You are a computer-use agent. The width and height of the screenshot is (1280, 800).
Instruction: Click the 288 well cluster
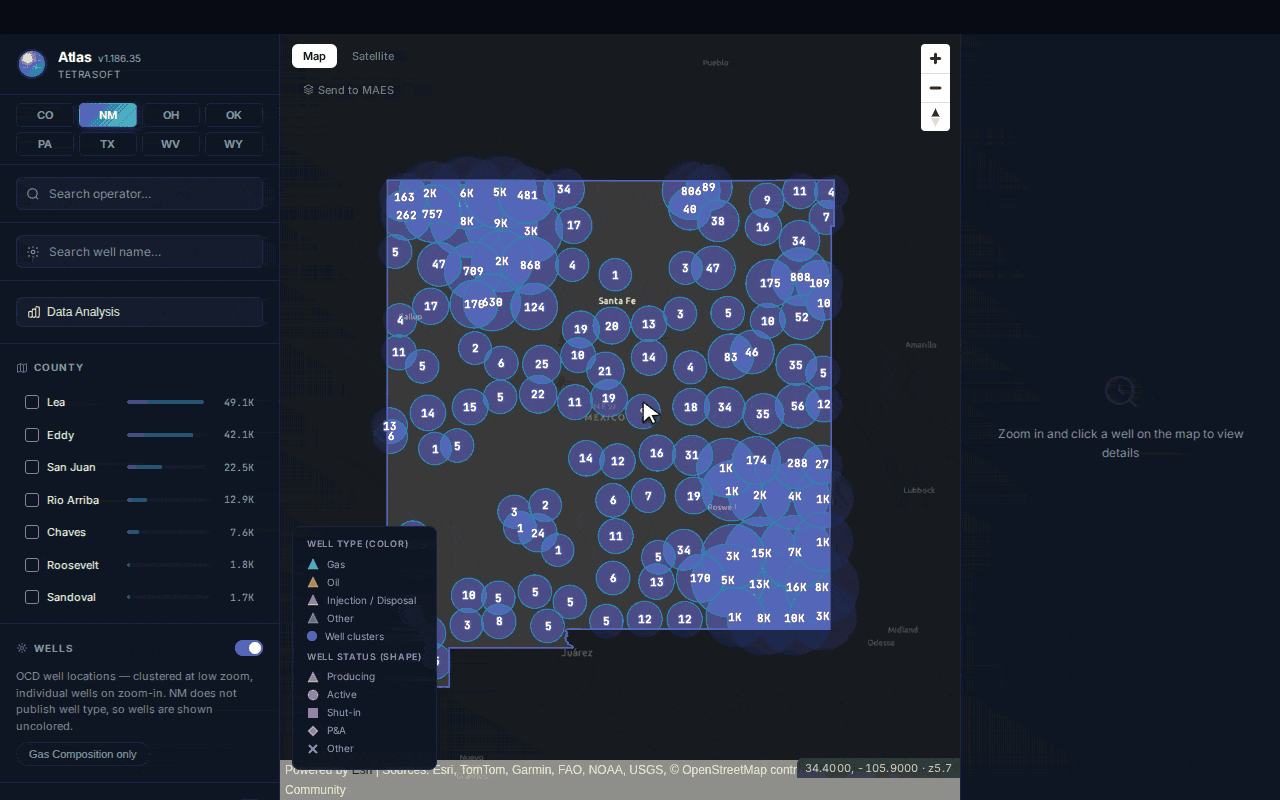797,463
